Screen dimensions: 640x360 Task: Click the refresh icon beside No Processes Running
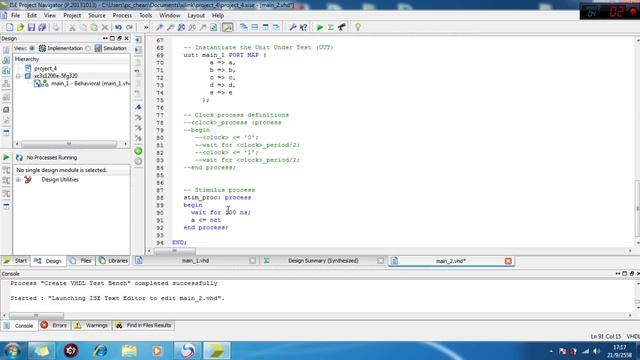click(19, 158)
